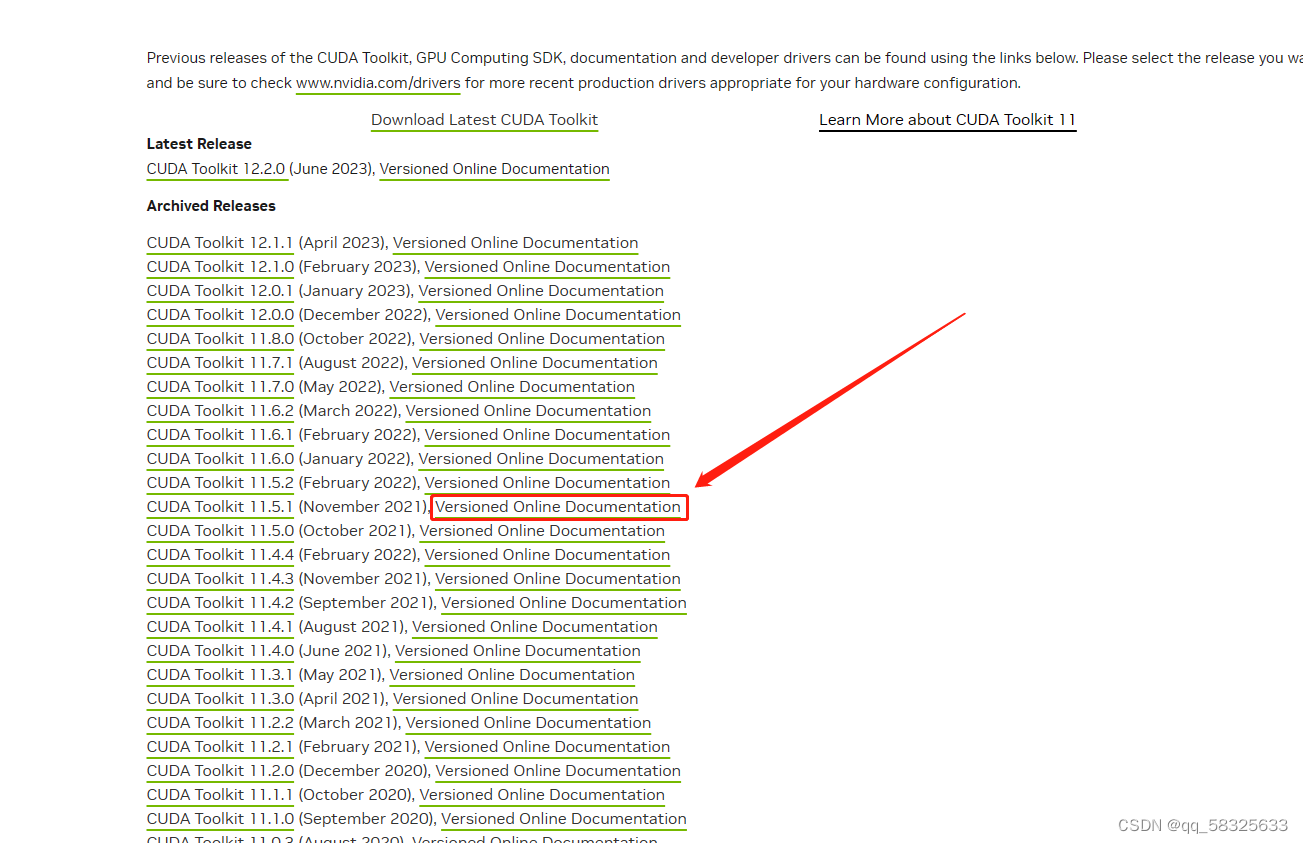Go to CUDA Toolkit 11.4.3 link
This screenshot has width=1303, height=843.
click(220, 579)
